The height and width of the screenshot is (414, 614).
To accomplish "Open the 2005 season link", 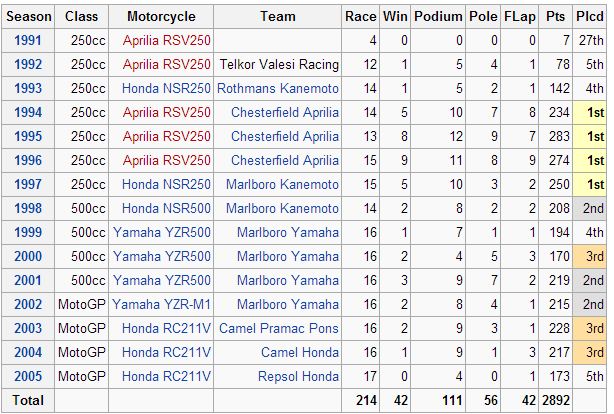I will 28,376.
